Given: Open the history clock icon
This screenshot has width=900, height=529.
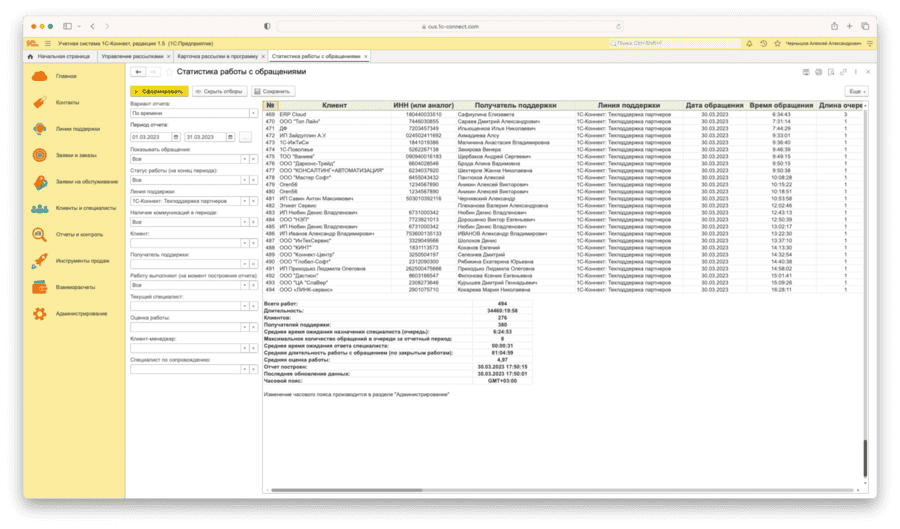Looking at the screenshot, I should [763, 44].
